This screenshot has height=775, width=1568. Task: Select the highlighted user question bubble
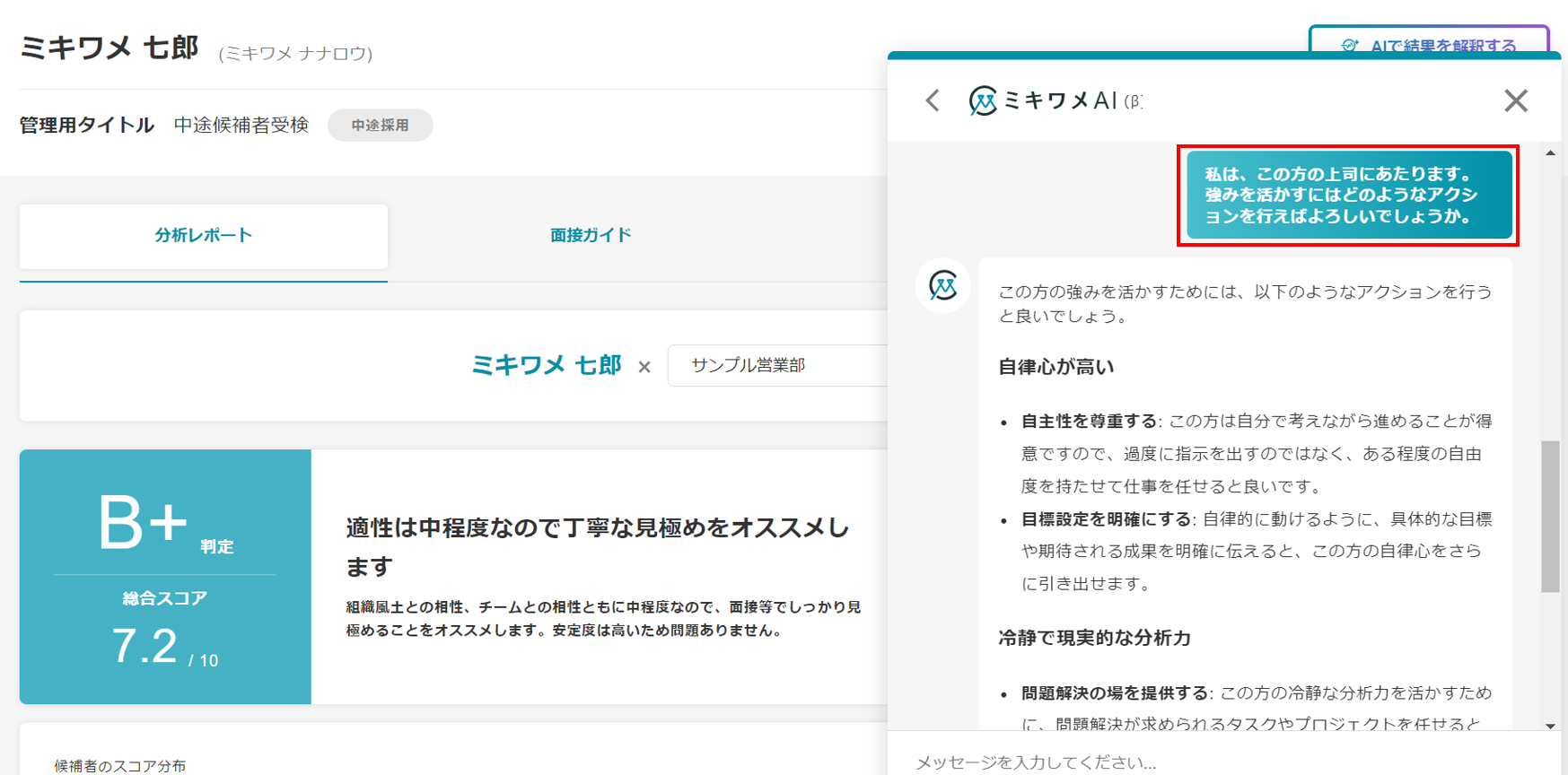click(1348, 196)
